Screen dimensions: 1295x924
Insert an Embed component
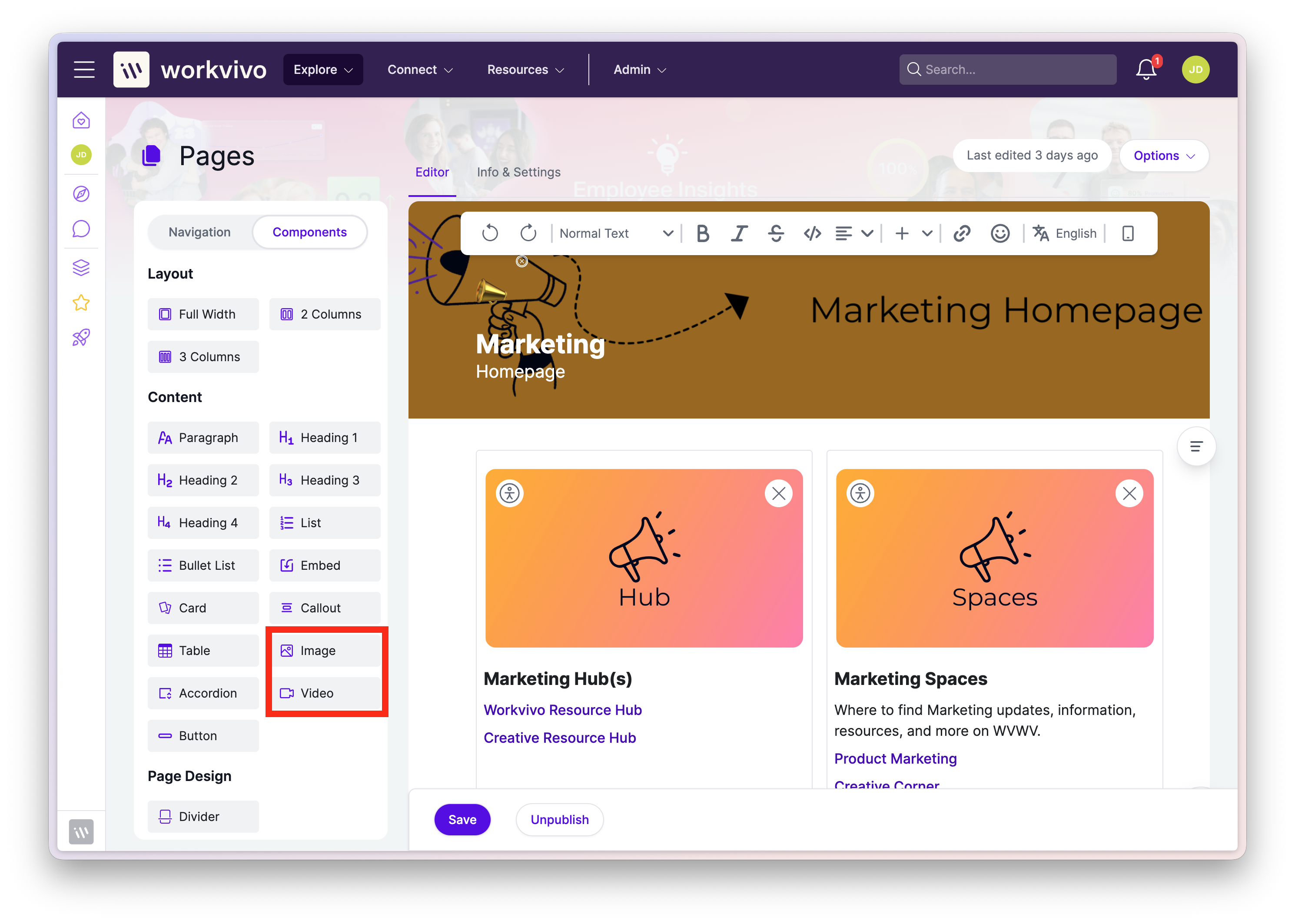pyautogui.click(x=325, y=565)
